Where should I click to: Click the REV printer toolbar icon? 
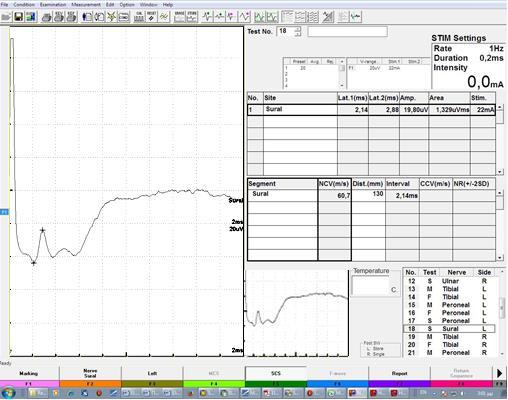pyautogui.click(x=59, y=17)
